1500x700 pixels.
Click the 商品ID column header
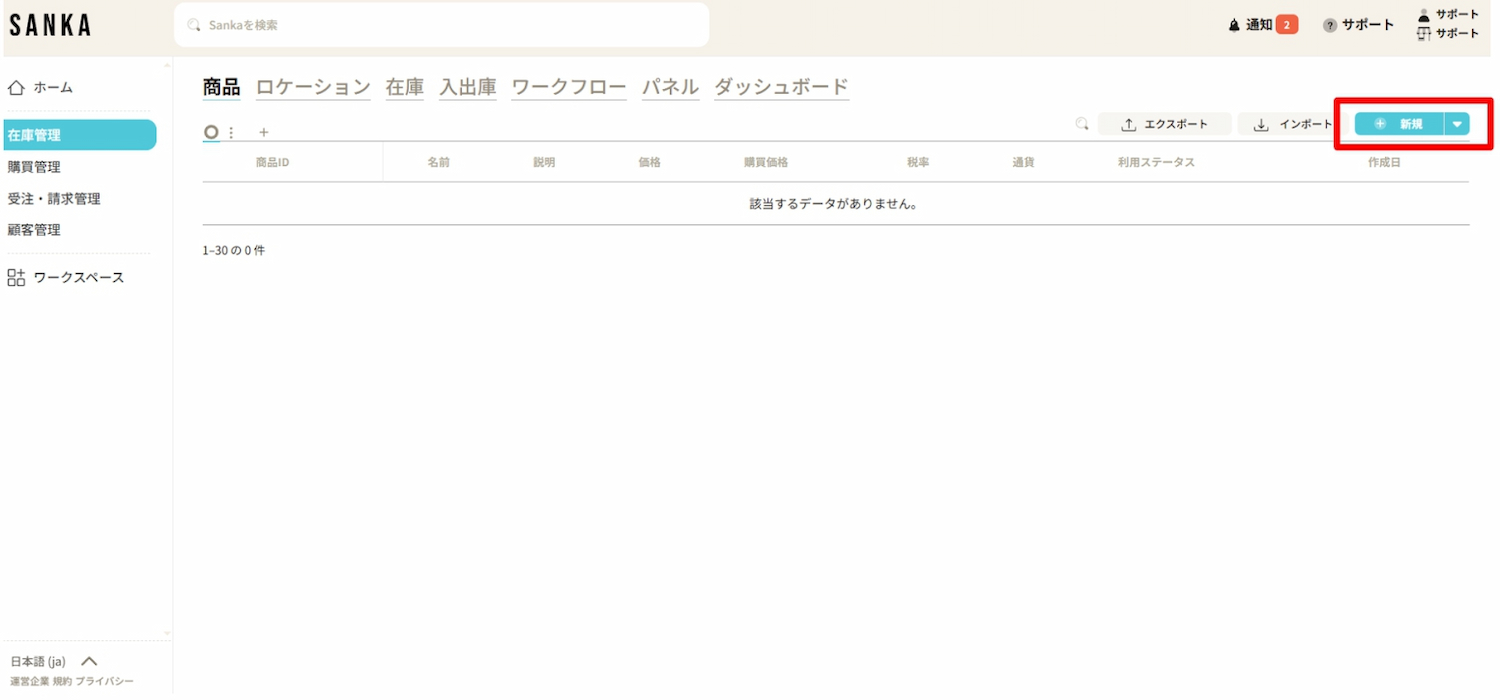[x=272, y=162]
